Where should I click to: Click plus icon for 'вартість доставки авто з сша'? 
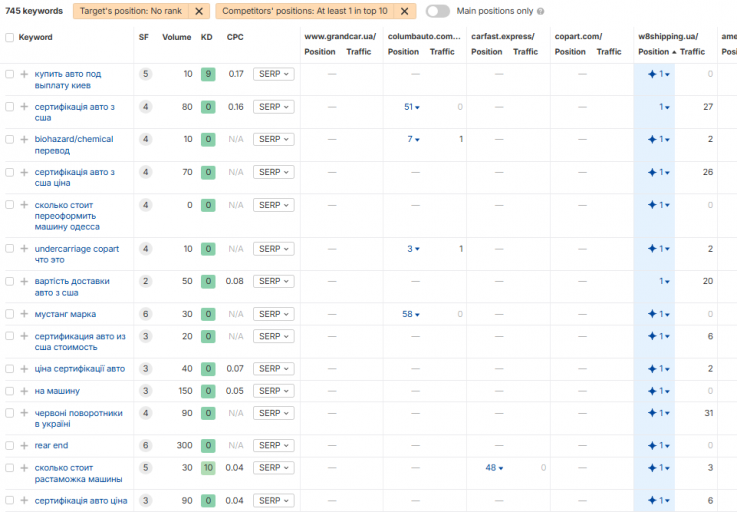click(x=24, y=281)
